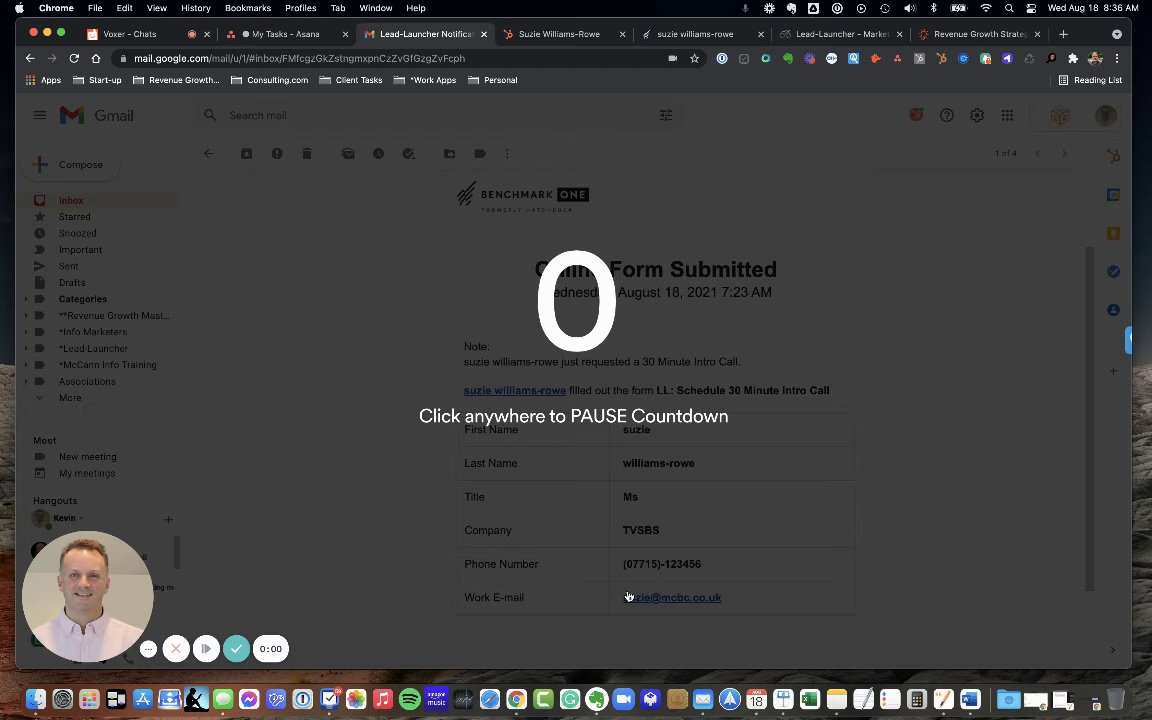Click the back to inbox arrow
Image resolution: width=1152 pixels, height=720 pixels.
pyautogui.click(x=209, y=154)
